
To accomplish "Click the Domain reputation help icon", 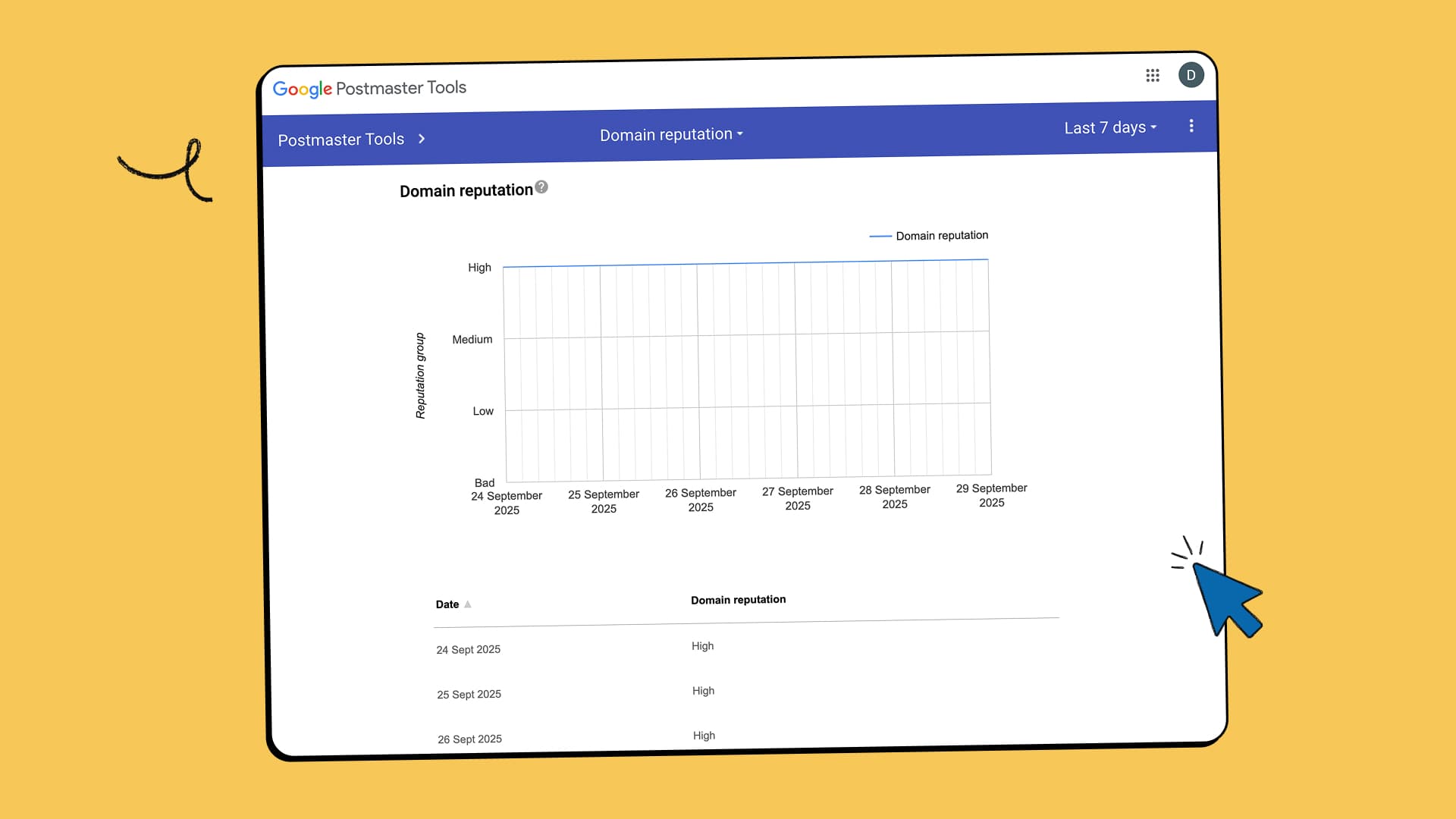I will click(541, 187).
